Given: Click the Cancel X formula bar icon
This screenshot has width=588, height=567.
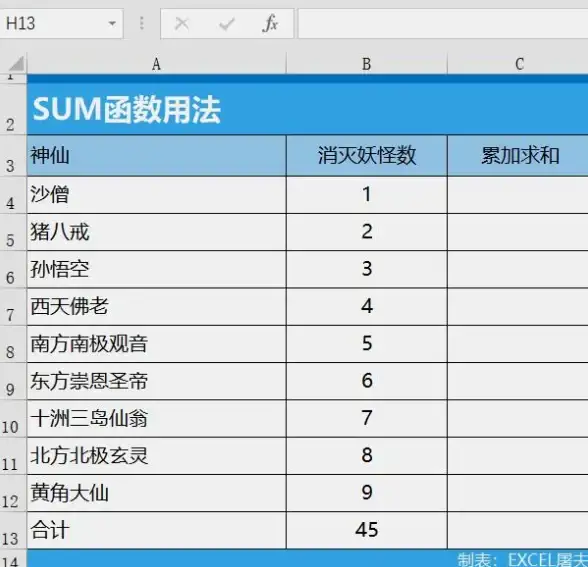Looking at the screenshot, I should click(182, 24).
